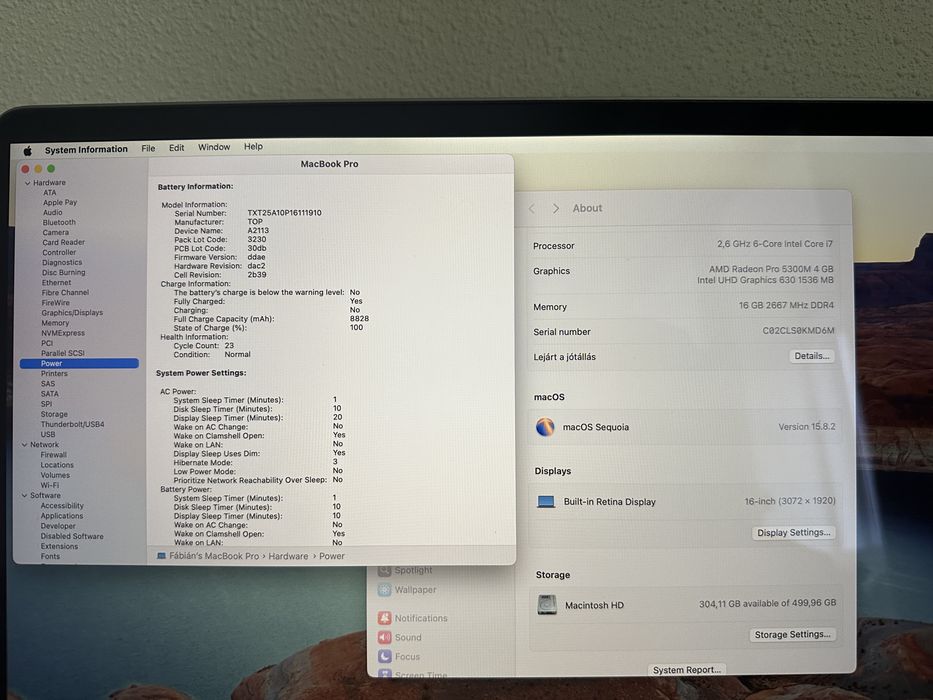This screenshot has width=933, height=700.
Task: Go forward in the About settings window
Action: 555,208
